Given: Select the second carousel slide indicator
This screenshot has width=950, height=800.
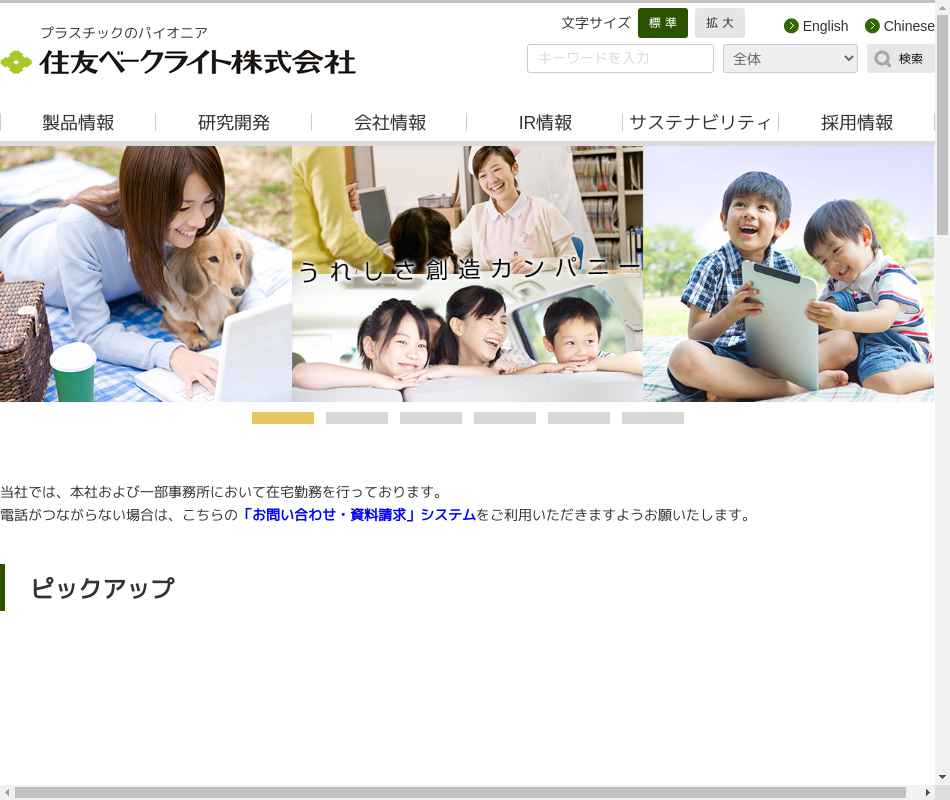Looking at the screenshot, I should pyautogui.click(x=357, y=418).
